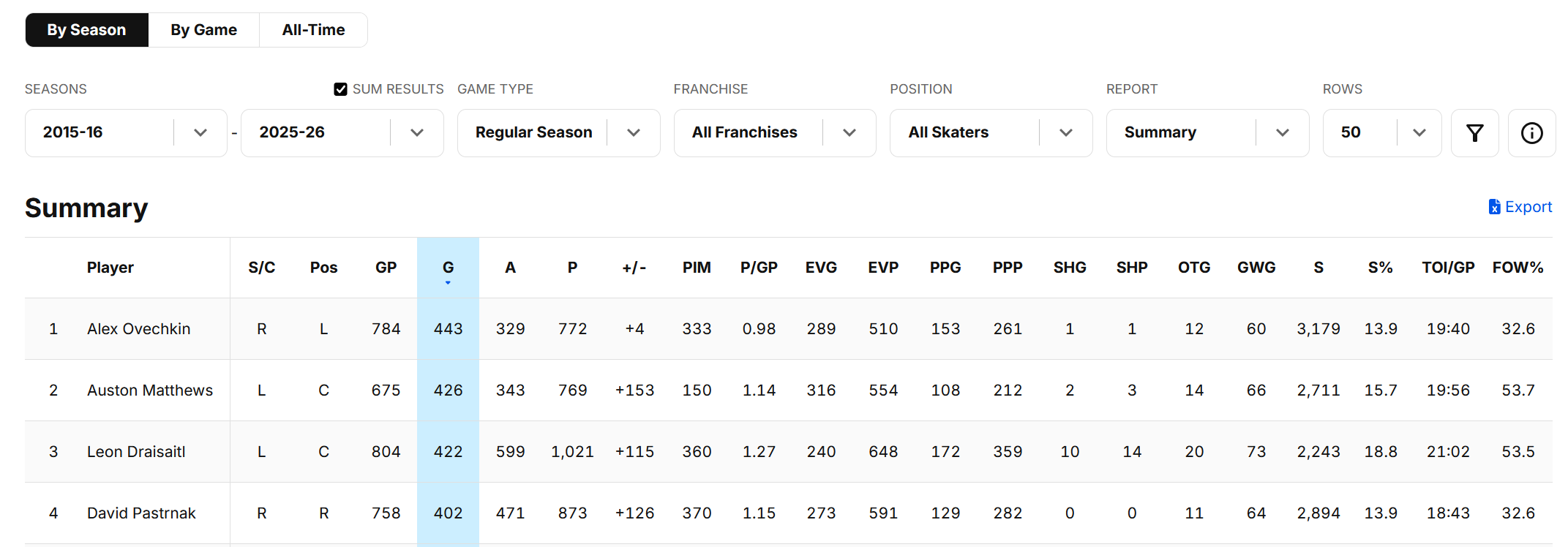The width and height of the screenshot is (1568, 547).
Task: Select the By Season tab
Action: tap(86, 30)
